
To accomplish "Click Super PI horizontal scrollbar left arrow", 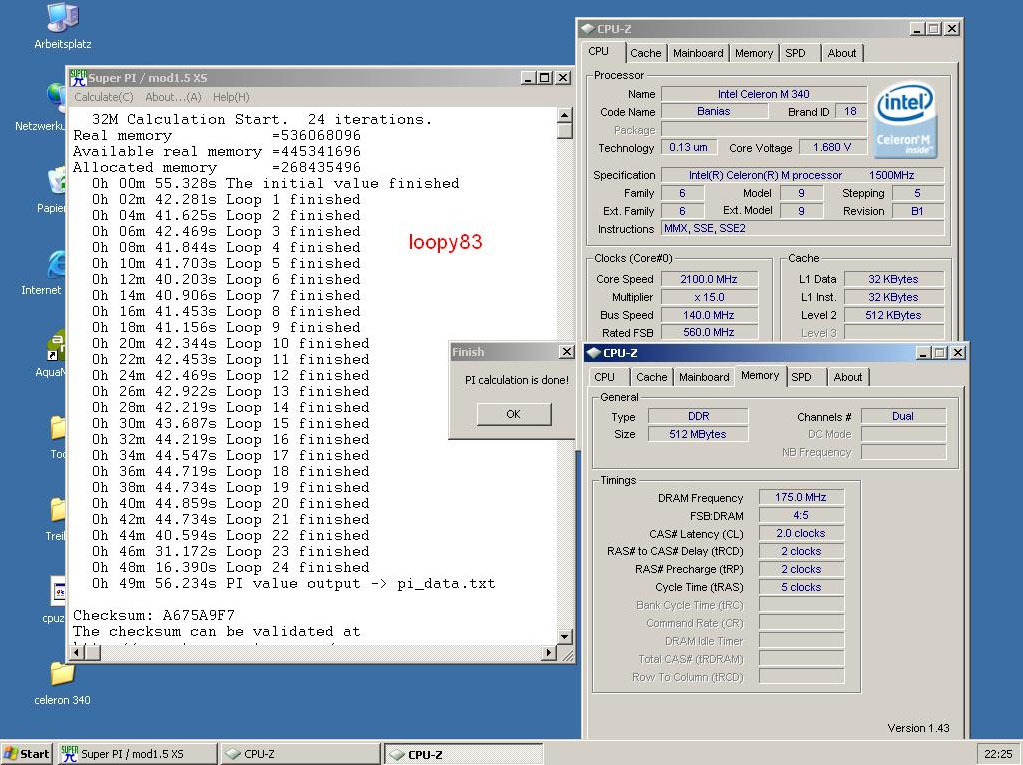I will 78,652.
